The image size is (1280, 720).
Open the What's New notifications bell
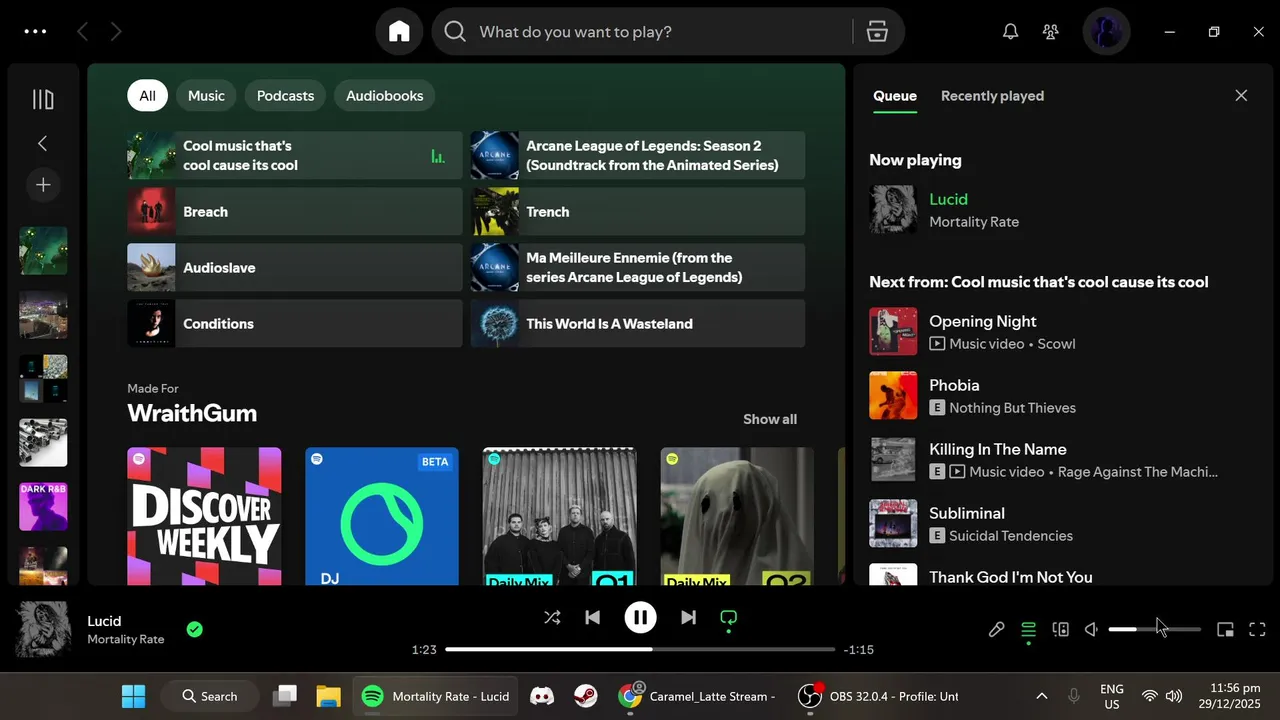[x=1010, y=32]
